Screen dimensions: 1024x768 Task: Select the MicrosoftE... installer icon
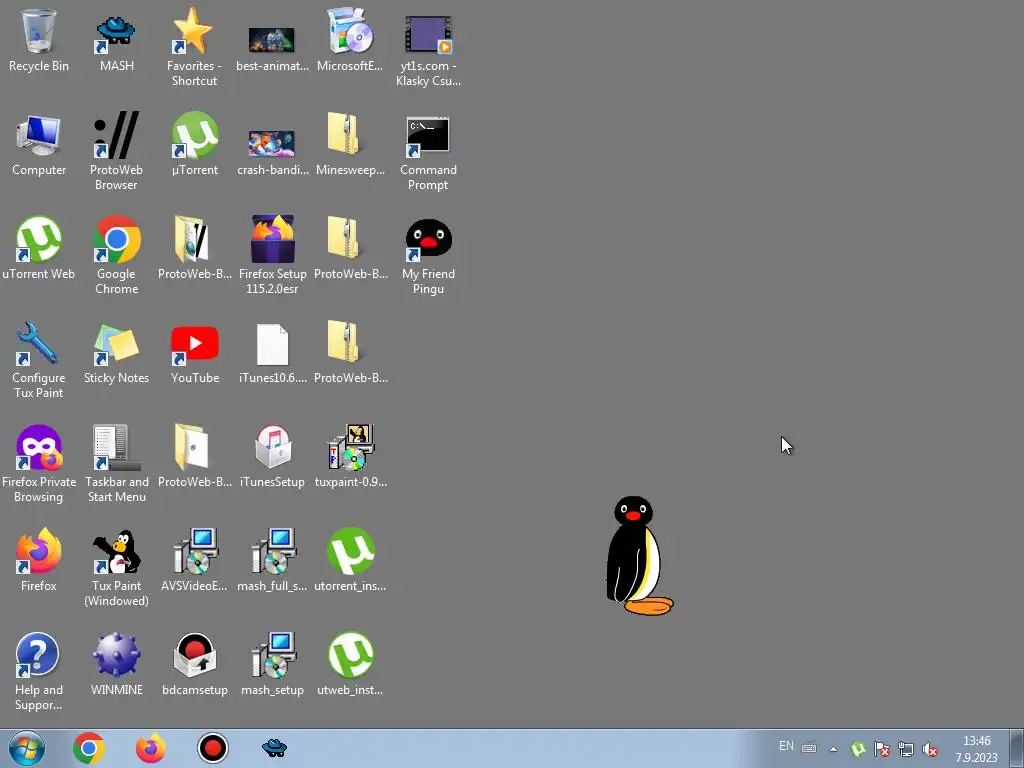tap(349, 40)
